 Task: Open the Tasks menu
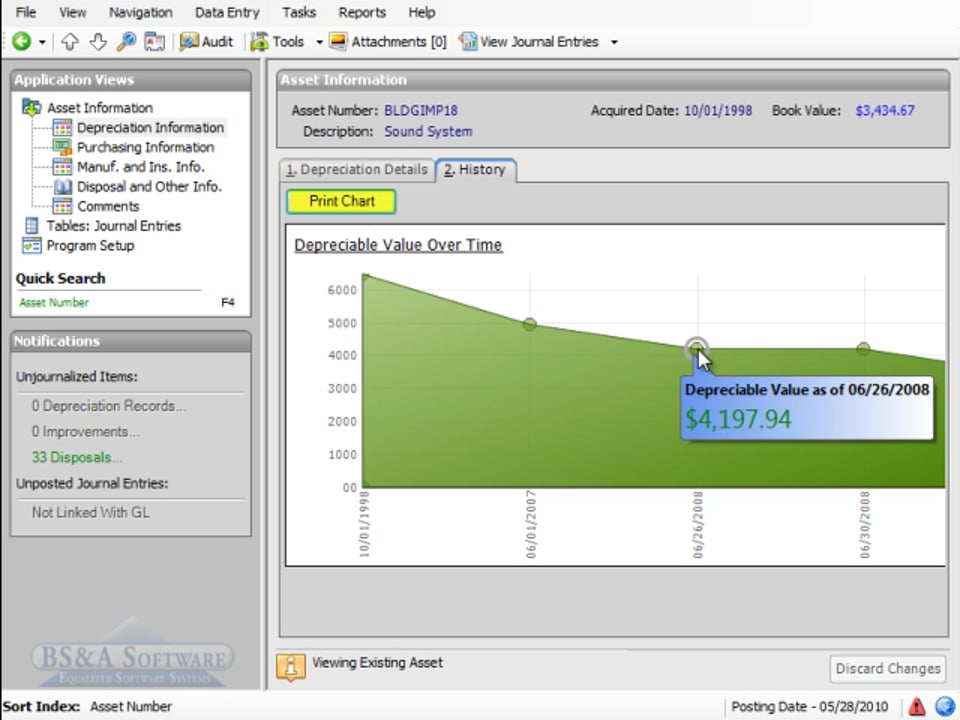[x=299, y=12]
